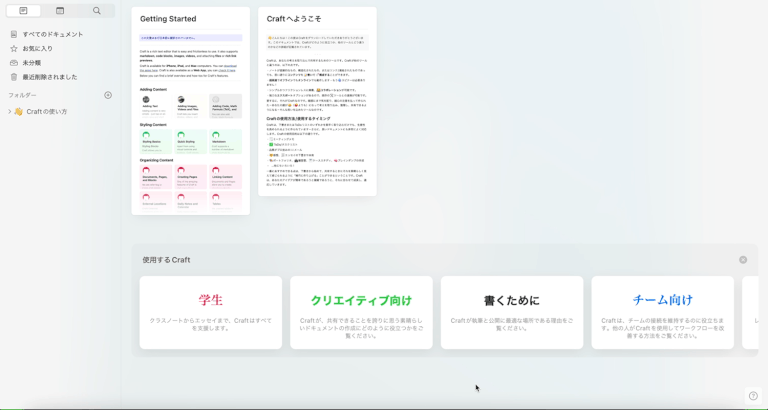Open the Getting Started document thumbnail

coord(190,110)
